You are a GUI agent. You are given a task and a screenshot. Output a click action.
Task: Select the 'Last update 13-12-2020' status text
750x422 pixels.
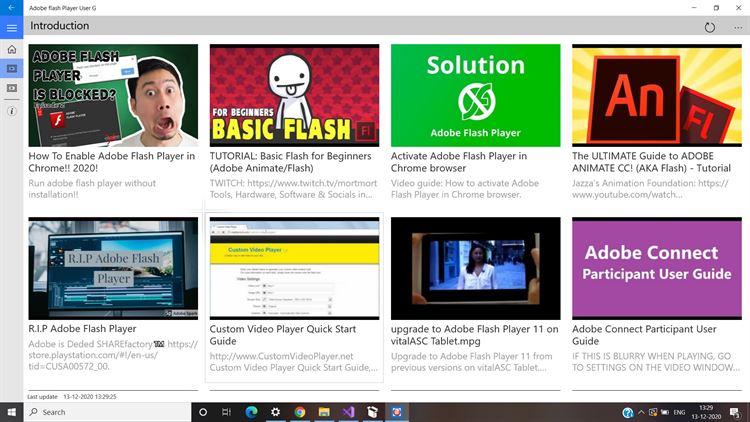[x=72, y=397]
